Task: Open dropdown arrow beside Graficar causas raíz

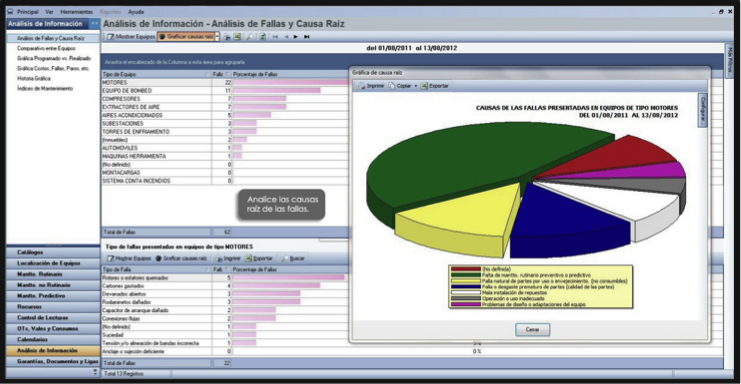Action: pyautogui.click(x=217, y=37)
